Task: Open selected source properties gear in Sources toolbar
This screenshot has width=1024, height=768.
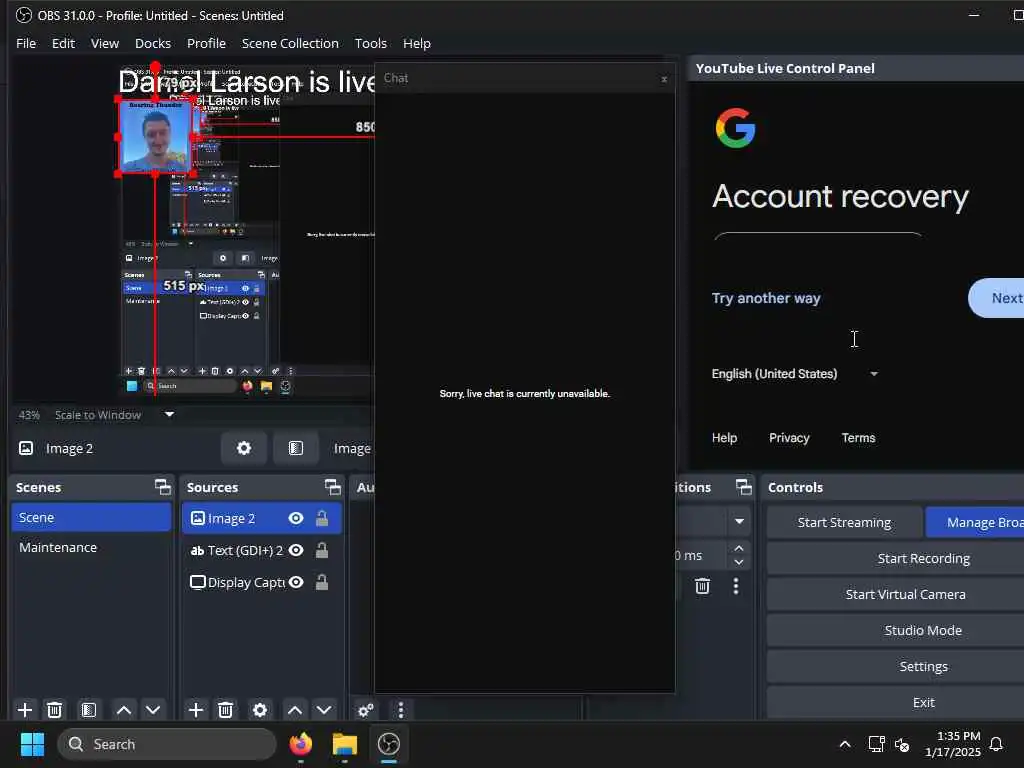Action: [x=259, y=709]
